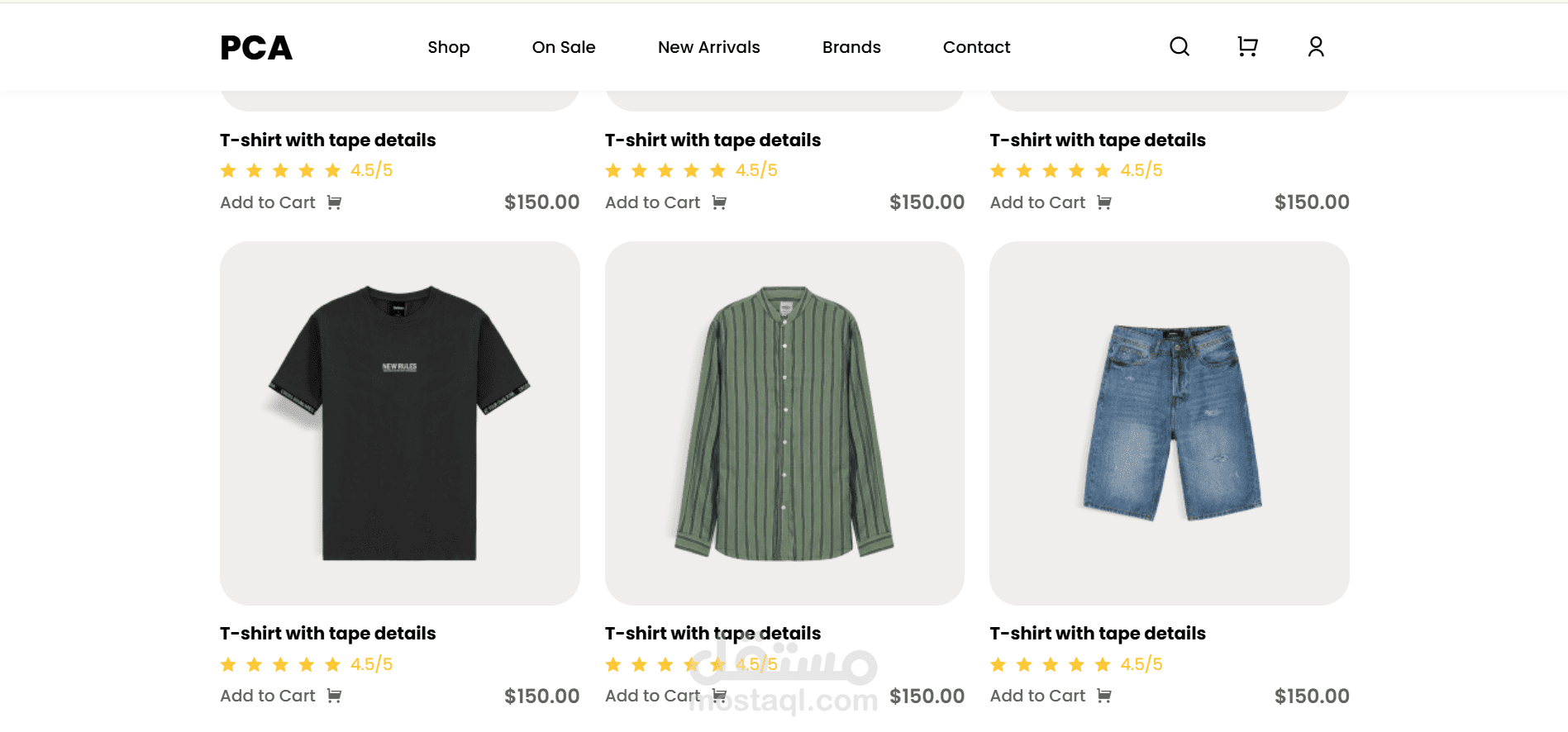Click cart icon in top-right product row
This screenshot has width=1568, height=732.
(1104, 203)
